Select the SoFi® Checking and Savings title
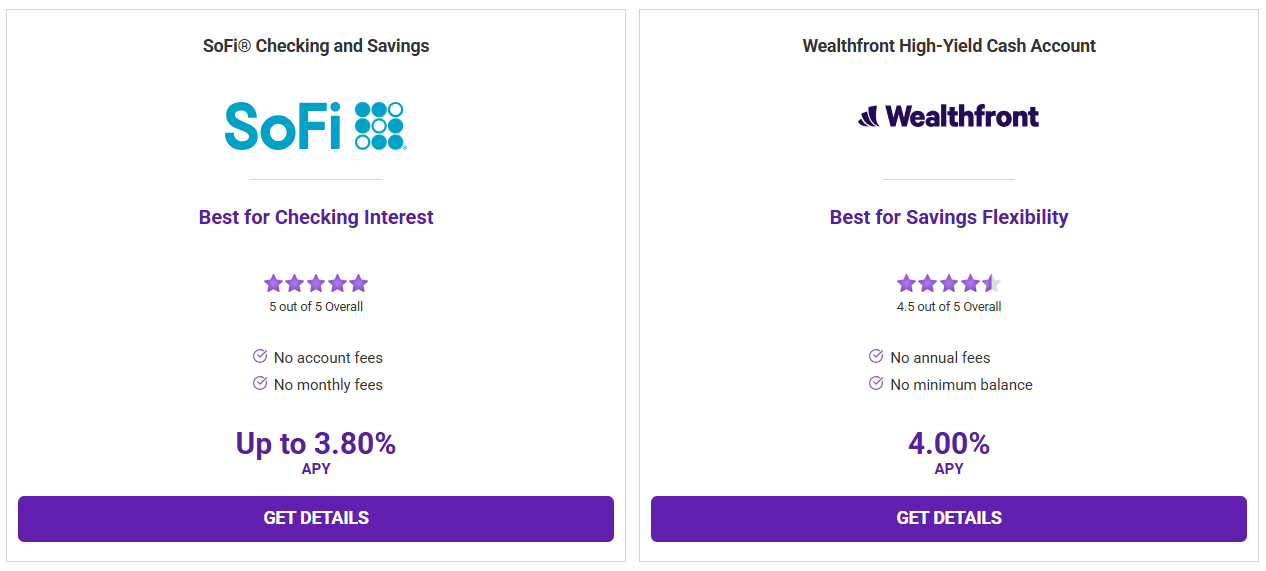Image resolution: width=1266 pixels, height=571 pixels. 316,46
